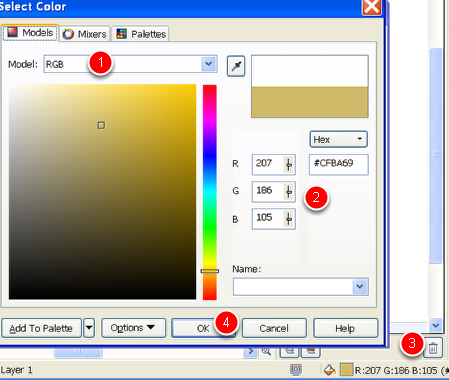Select the eyedropper color picker tool
The width and height of the screenshot is (449, 380).
236,66
